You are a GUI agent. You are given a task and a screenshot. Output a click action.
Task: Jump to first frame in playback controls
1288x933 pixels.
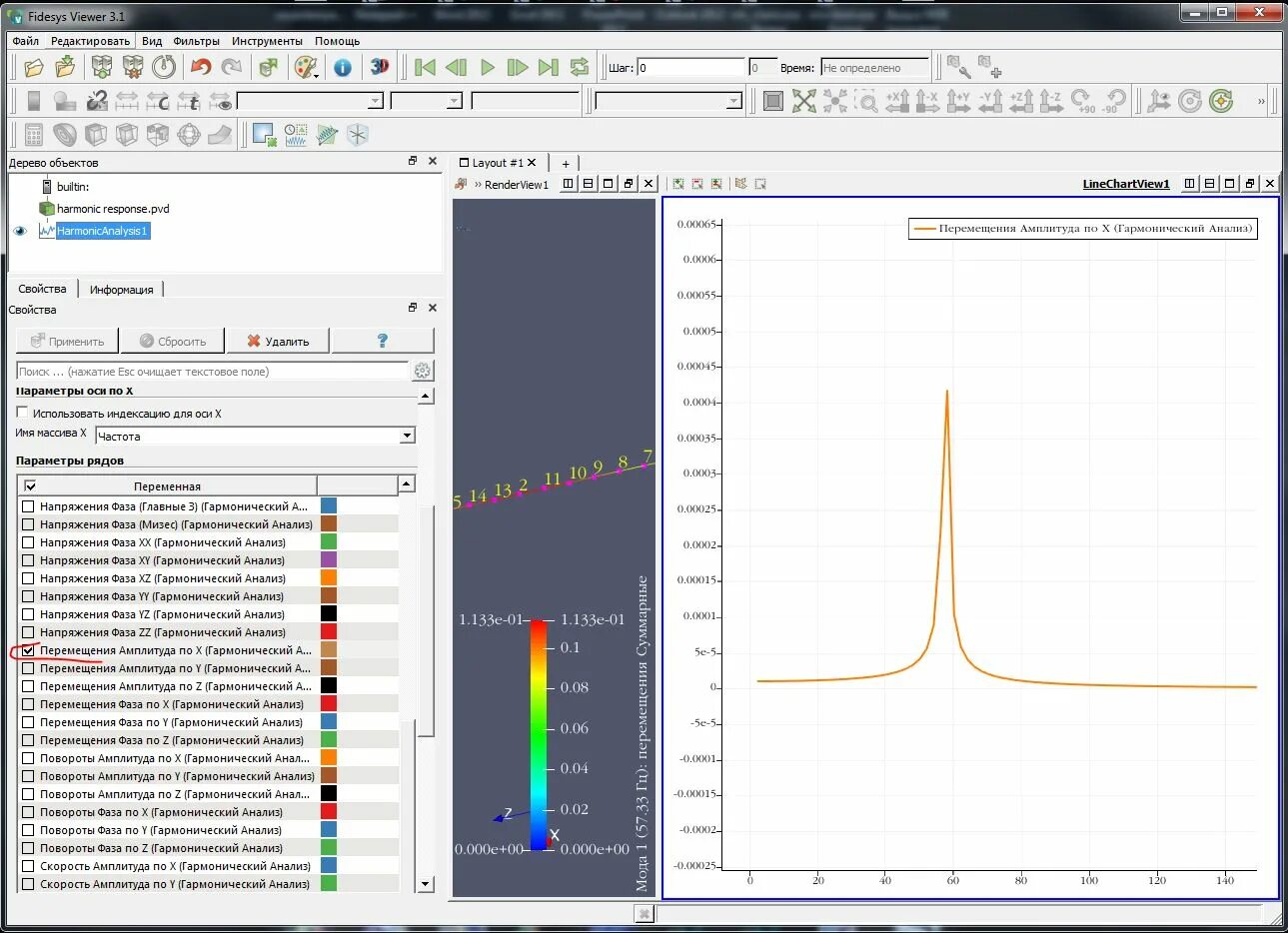tap(425, 67)
